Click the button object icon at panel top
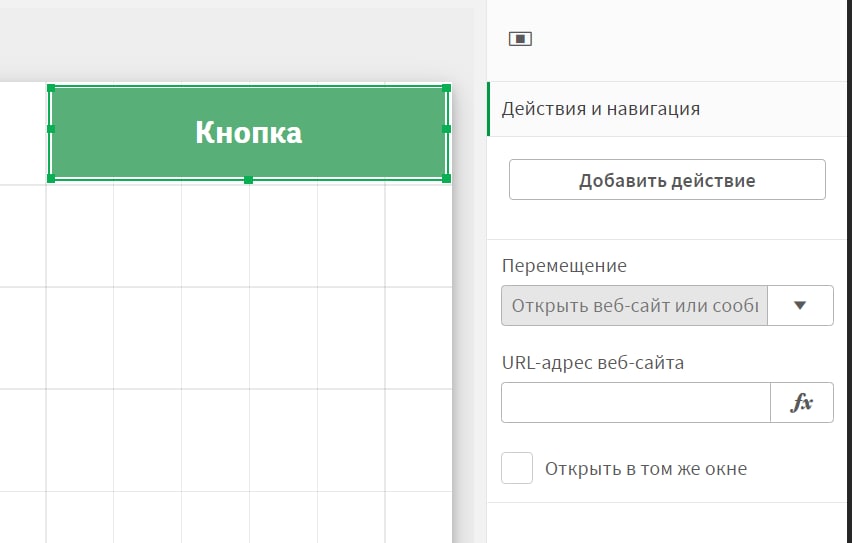This screenshot has width=852, height=543. 520,39
